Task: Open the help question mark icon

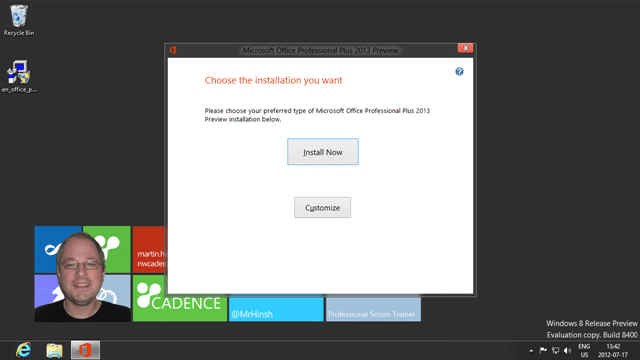Action: (x=459, y=72)
